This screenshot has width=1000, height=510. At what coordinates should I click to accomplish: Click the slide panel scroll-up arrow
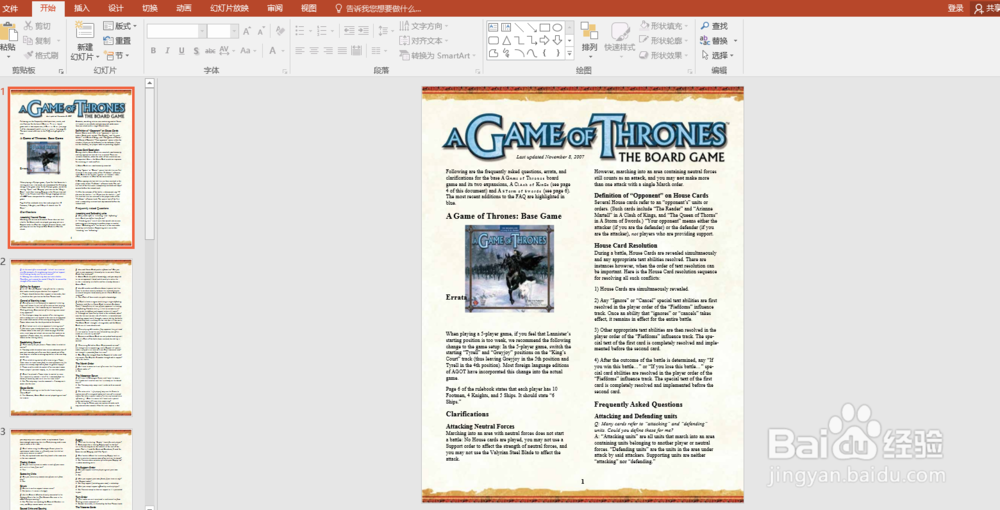point(149,83)
